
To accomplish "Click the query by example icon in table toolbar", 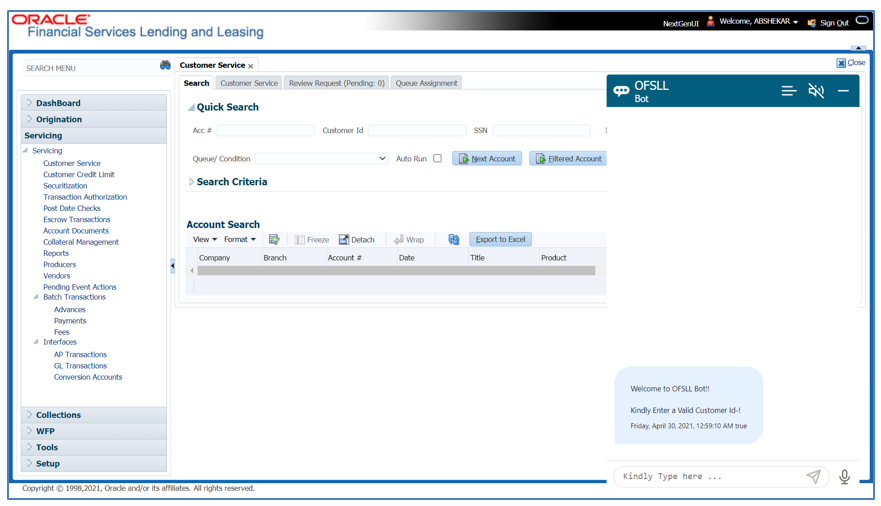I will coord(274,240).
